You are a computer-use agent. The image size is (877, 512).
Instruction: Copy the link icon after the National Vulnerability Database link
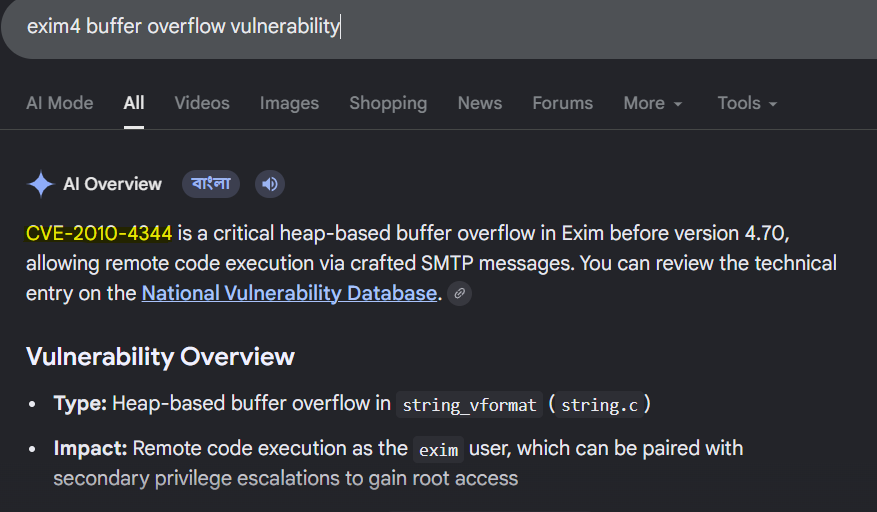459,293
